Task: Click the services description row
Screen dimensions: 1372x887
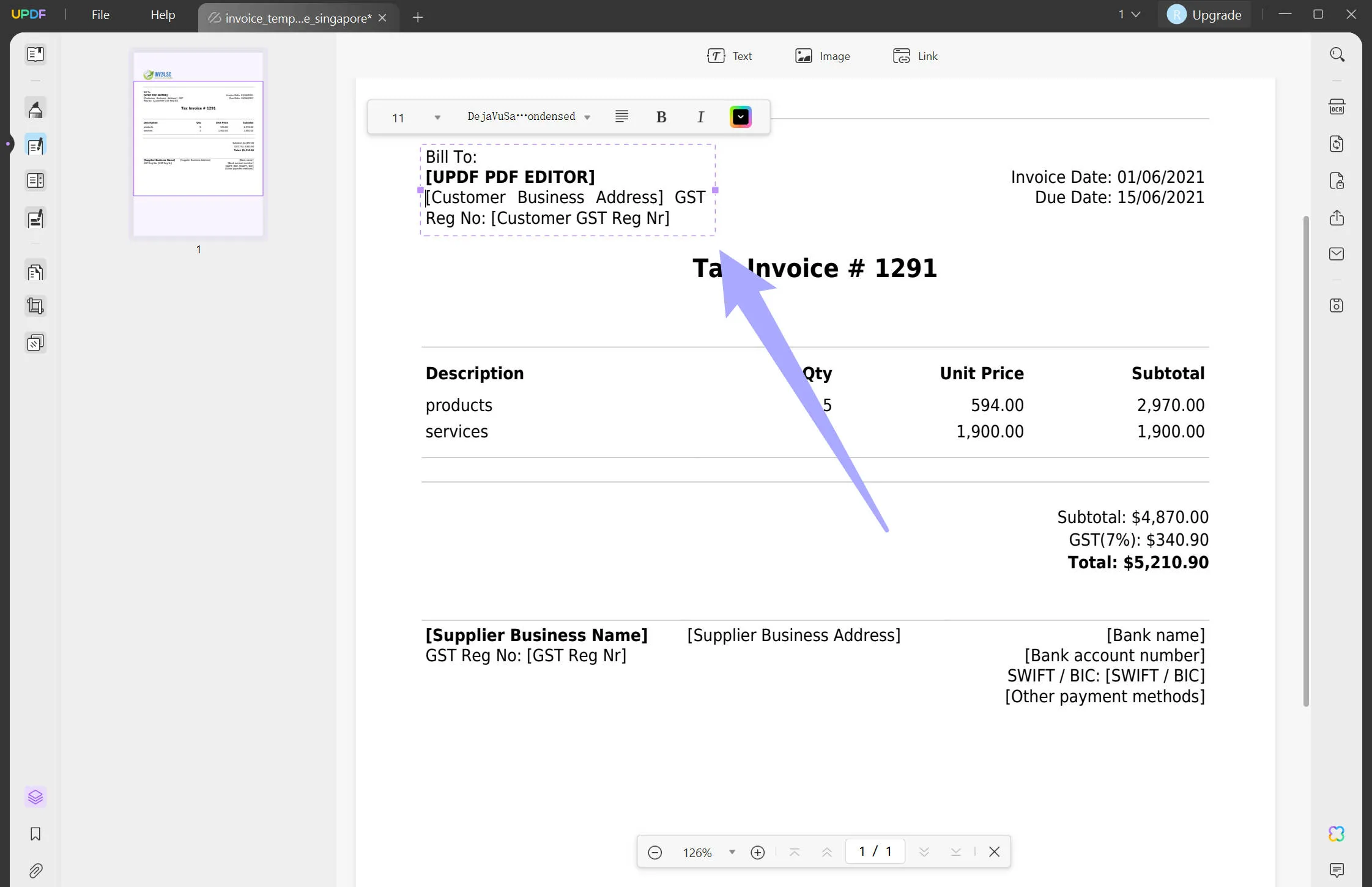Action: click(x=456, y=432)
